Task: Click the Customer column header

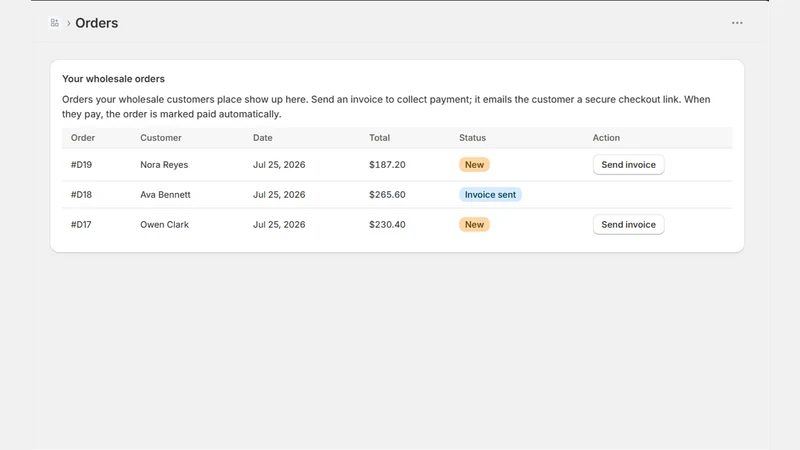Action: [x=161, y=138]
